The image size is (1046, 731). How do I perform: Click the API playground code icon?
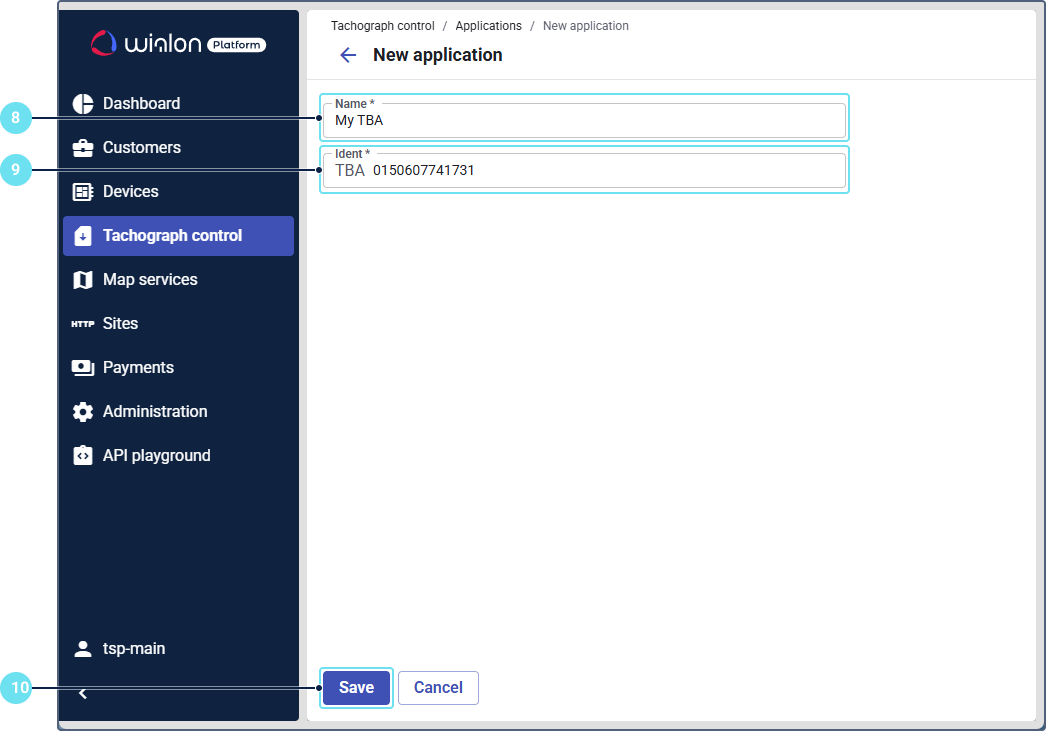pyautogui.click(x=83, y=456)
